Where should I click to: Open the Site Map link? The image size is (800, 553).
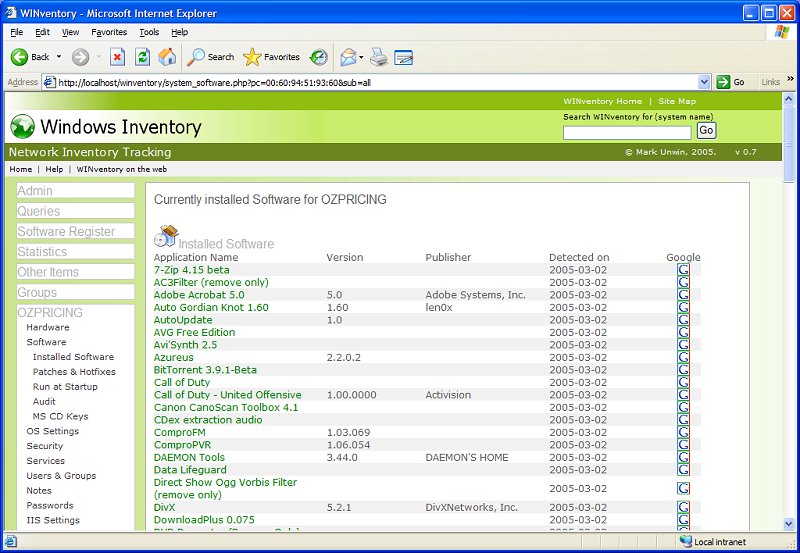pos(677,101)
